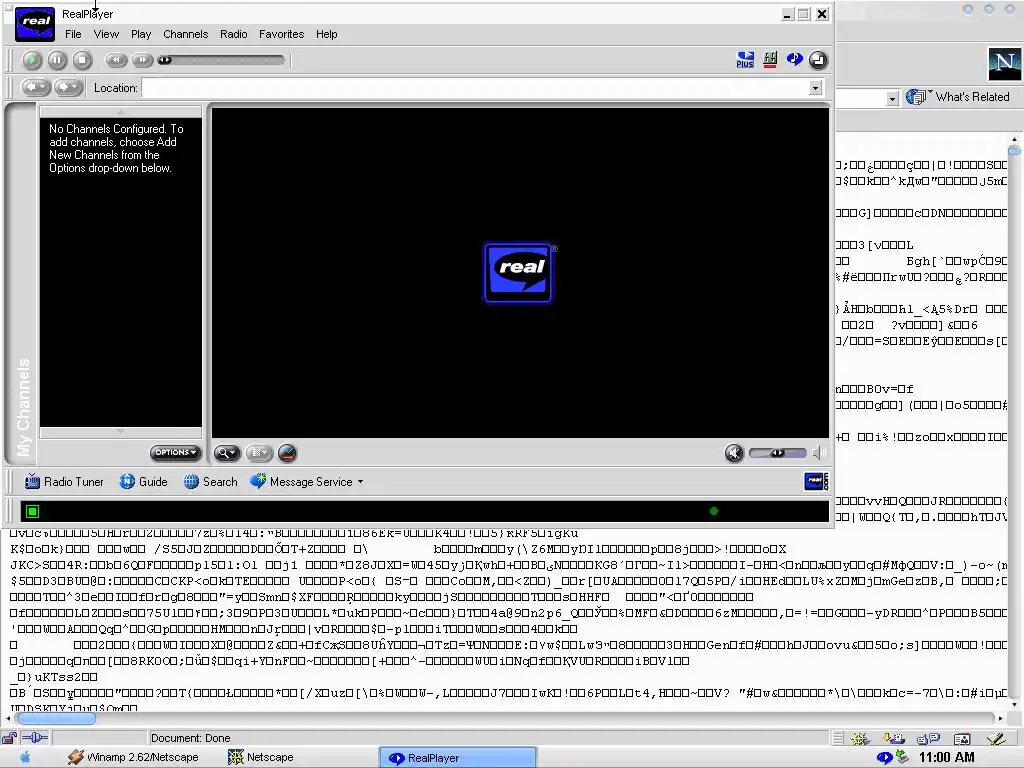Click the Netscape security lock icon

[x=9, y=738]
